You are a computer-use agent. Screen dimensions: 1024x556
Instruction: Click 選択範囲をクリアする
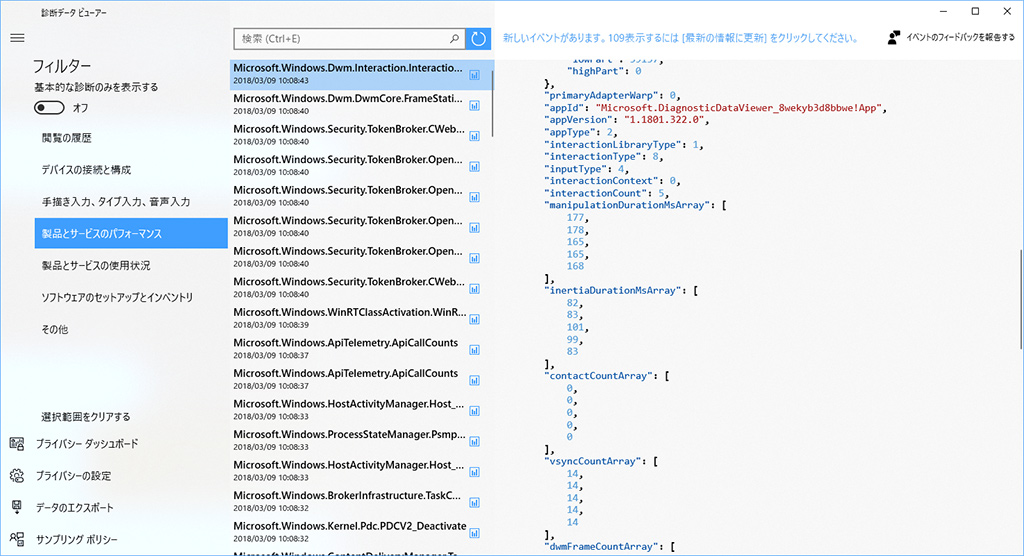[86, 417]
